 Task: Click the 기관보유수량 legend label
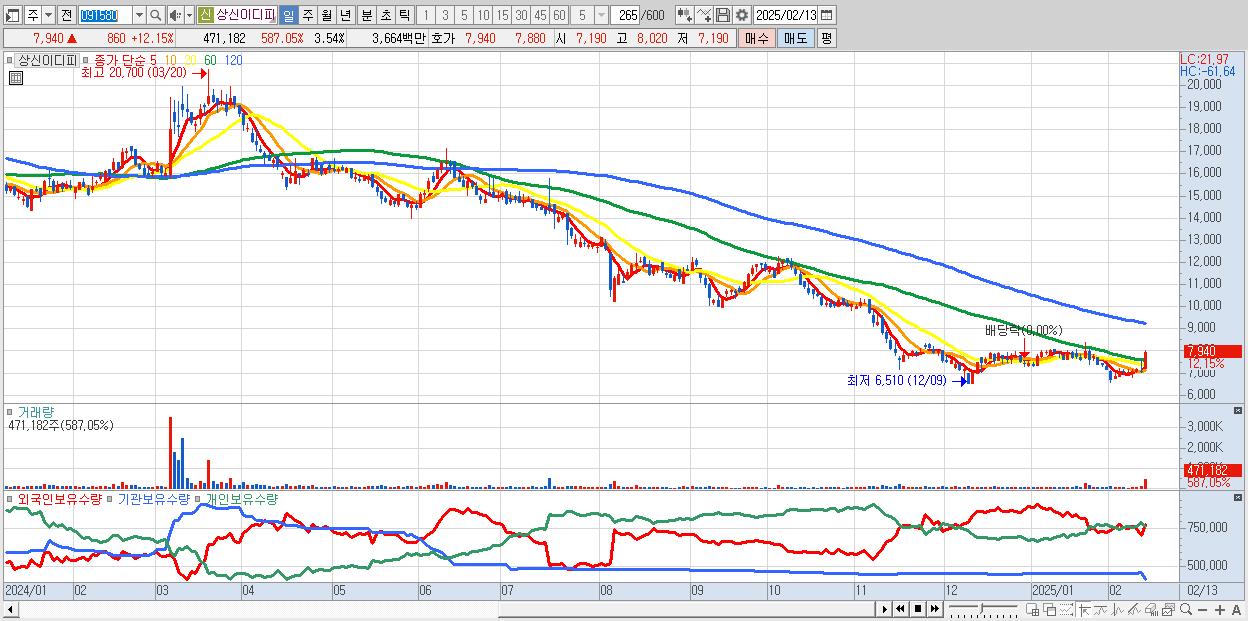tap(153, 498)
